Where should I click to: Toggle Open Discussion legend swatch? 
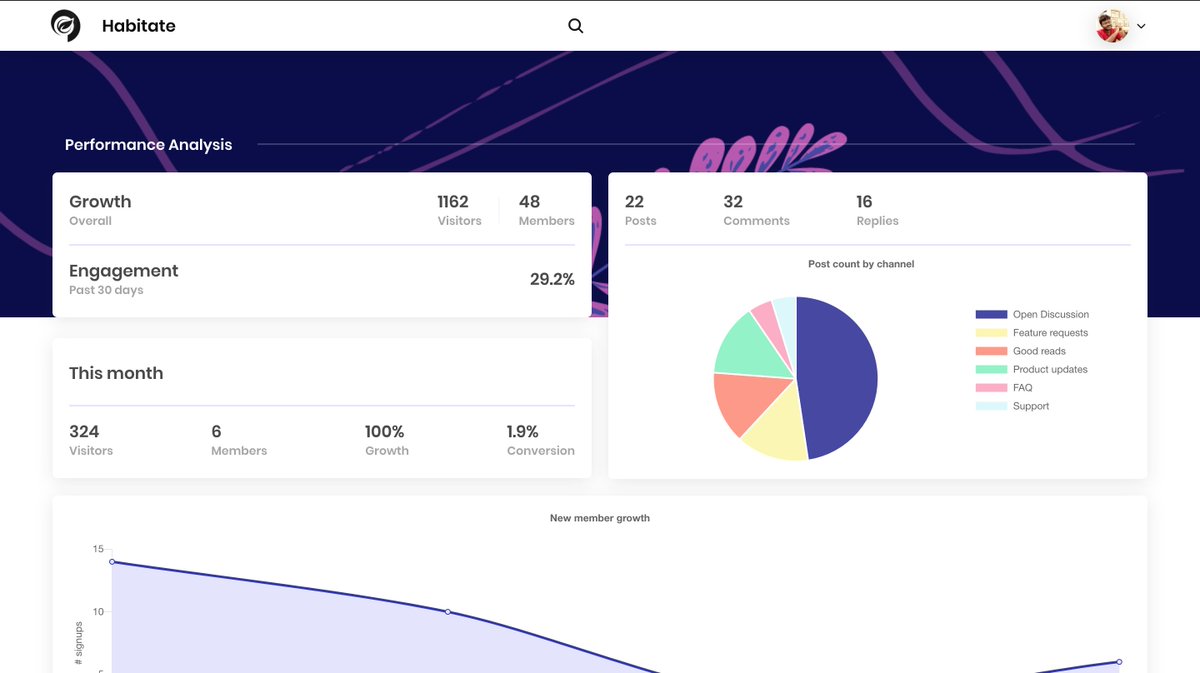coord(991,314)
